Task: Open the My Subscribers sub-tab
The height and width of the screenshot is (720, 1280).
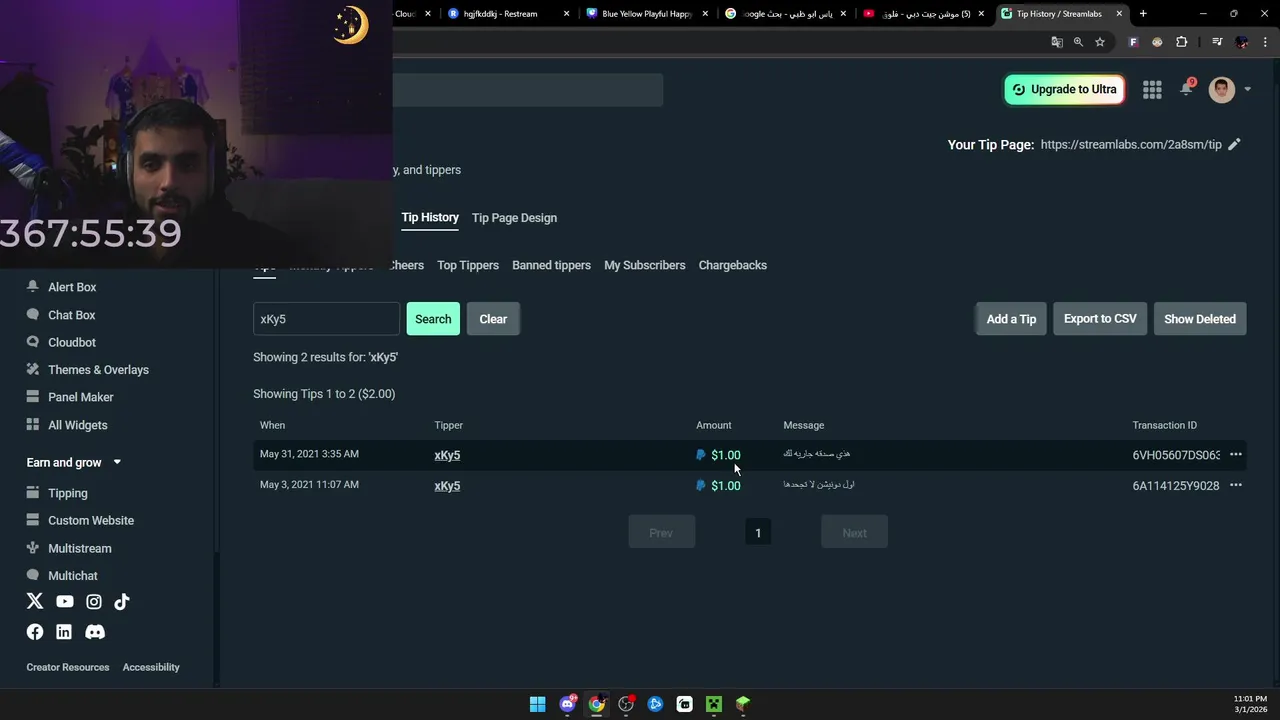Action: 645,265
